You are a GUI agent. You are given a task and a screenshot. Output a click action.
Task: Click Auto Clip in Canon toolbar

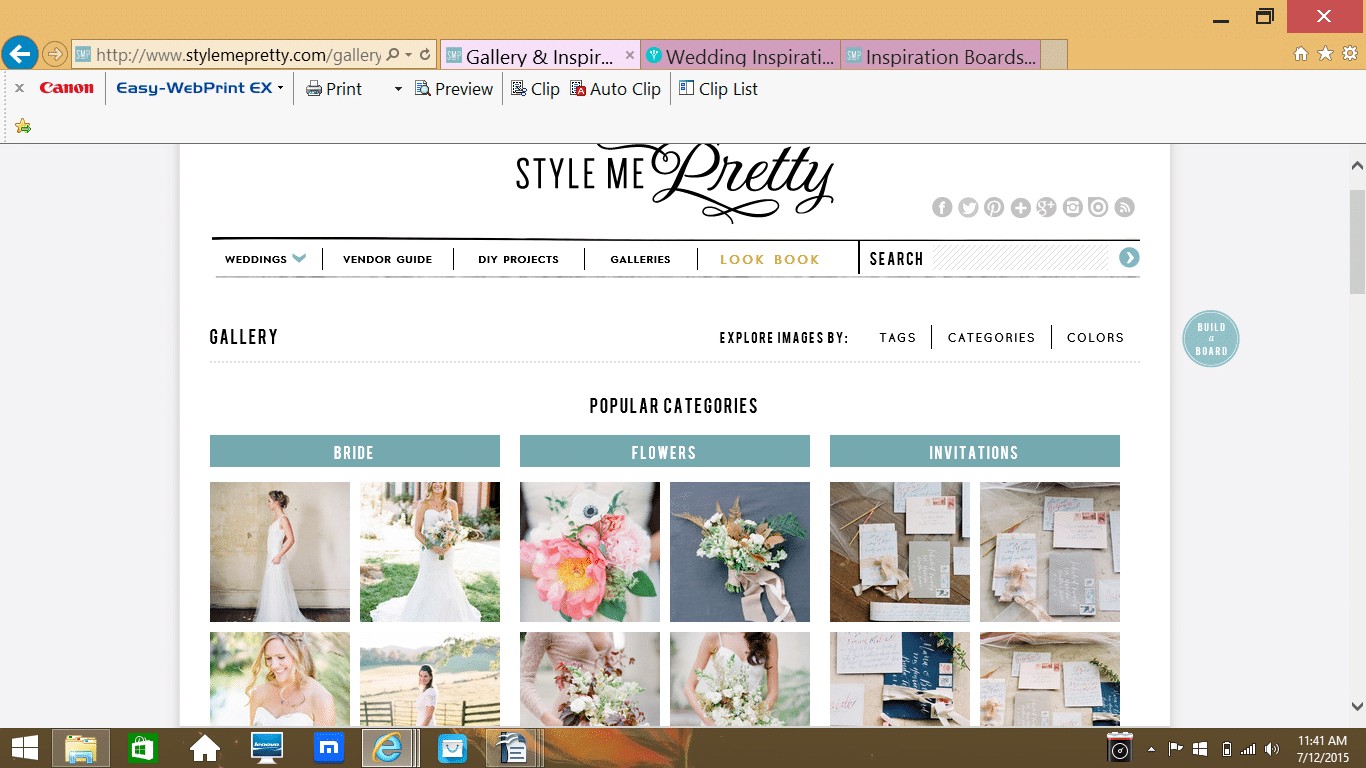615,89
